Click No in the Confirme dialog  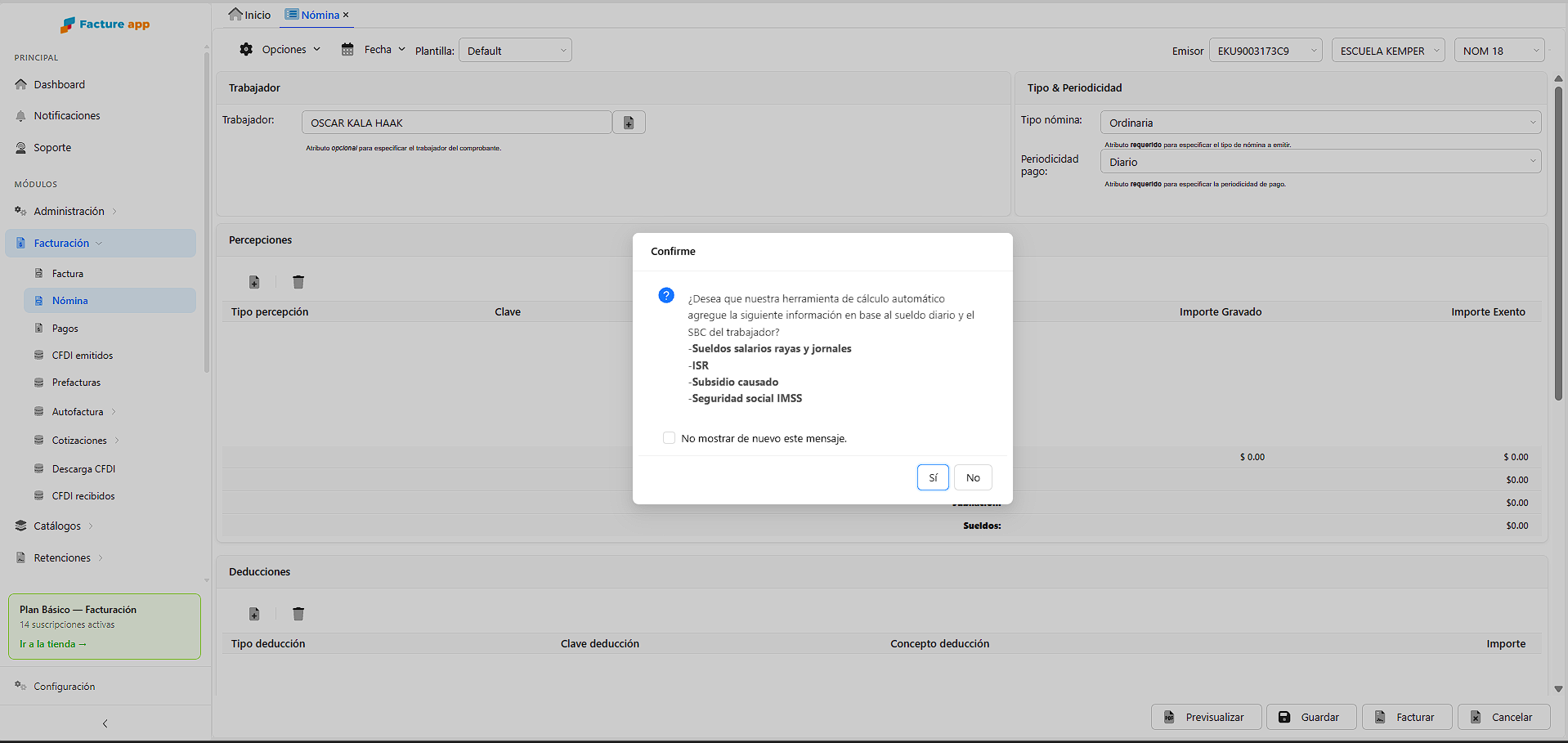(x=973, y=477)
